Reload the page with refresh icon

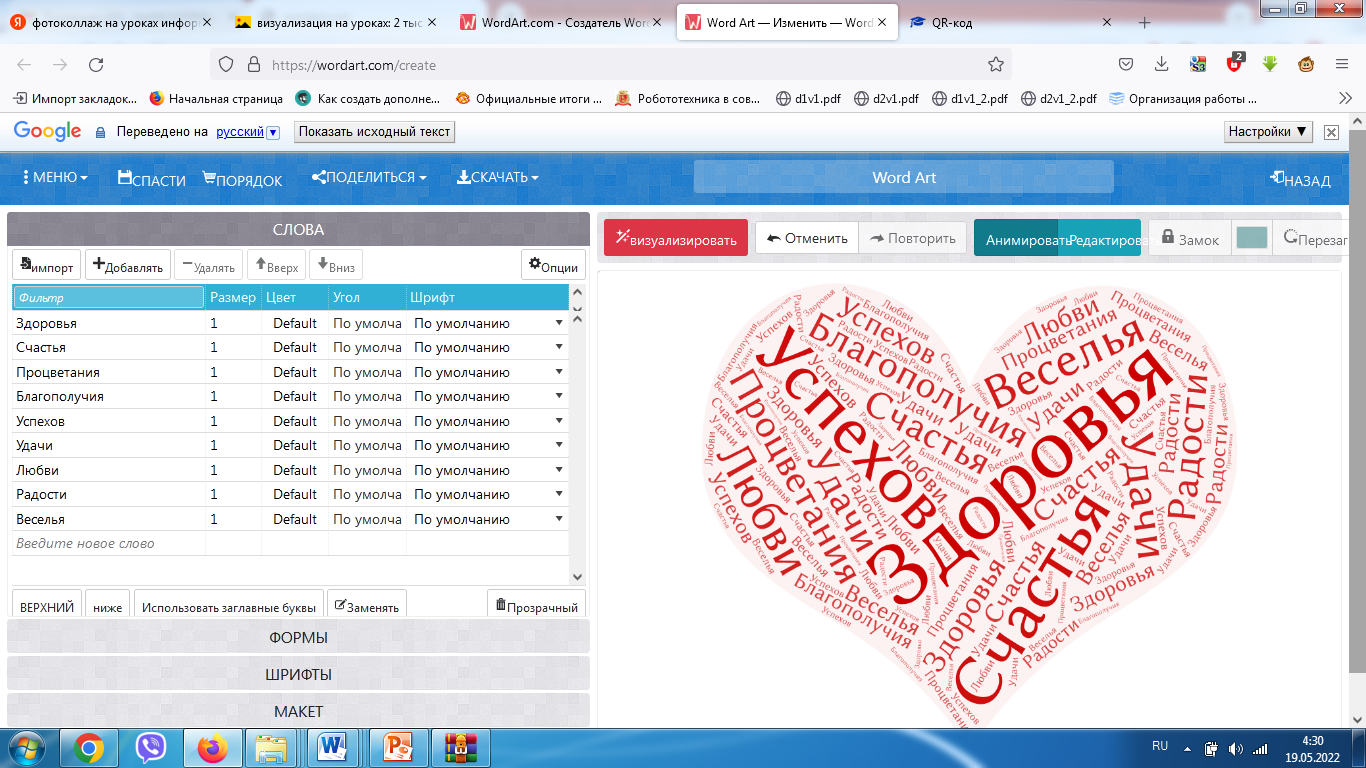(x=96, y=64)
